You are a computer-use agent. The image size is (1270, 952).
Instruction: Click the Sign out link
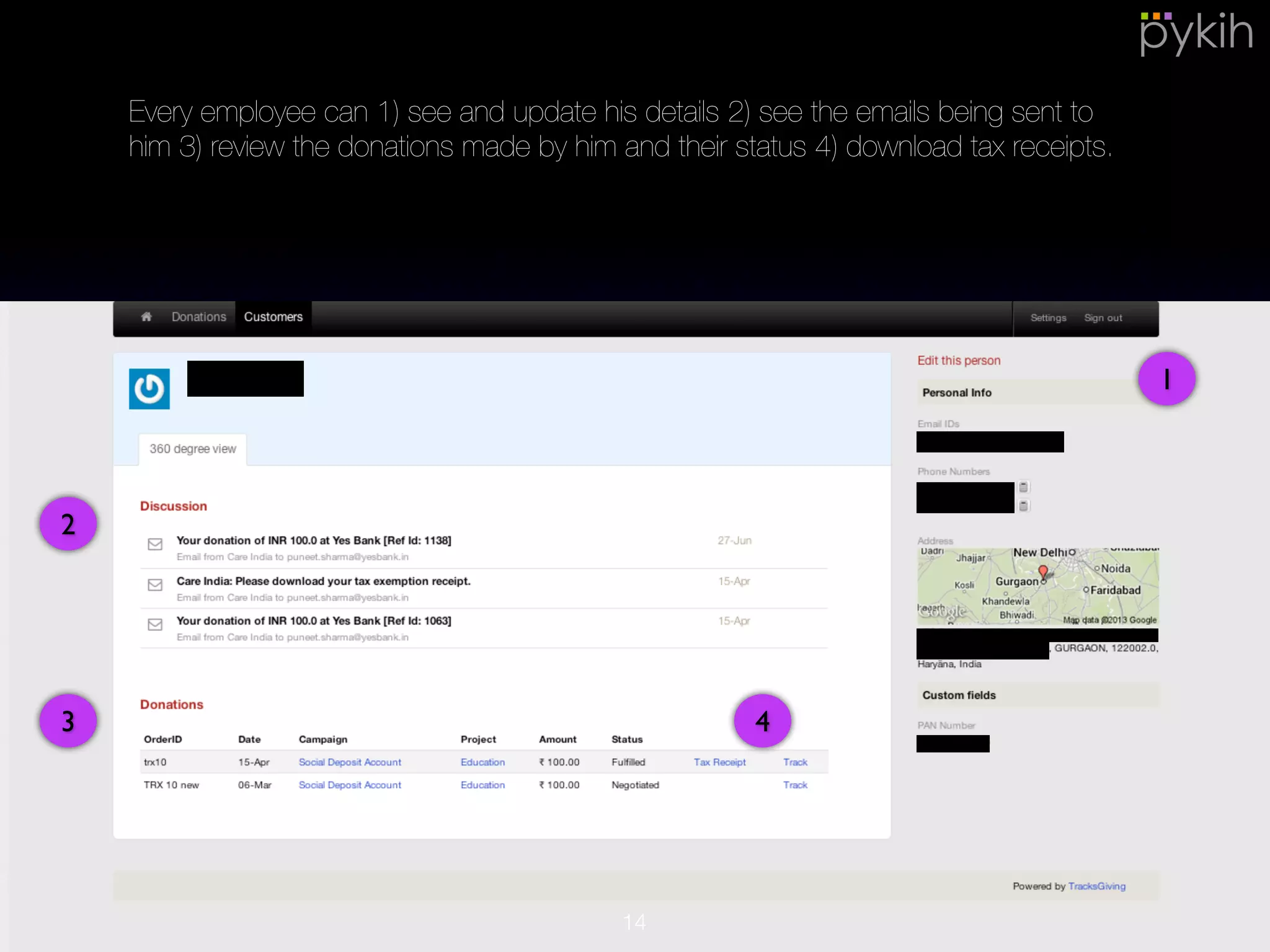[x=1103, y=318]
